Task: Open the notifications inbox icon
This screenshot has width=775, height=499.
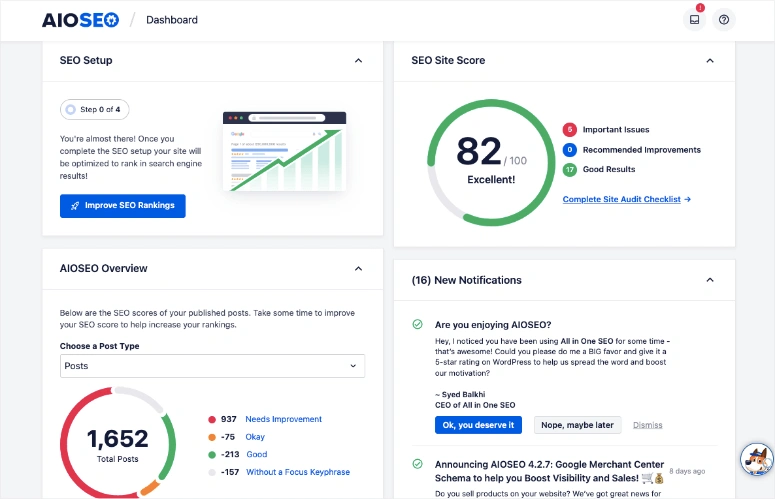Action: (x=694, y=20)
